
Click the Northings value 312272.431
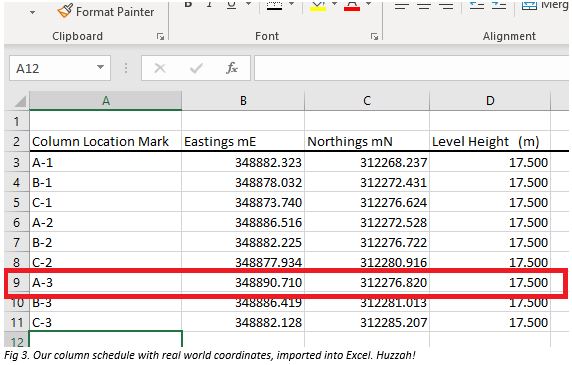(367, 182)
